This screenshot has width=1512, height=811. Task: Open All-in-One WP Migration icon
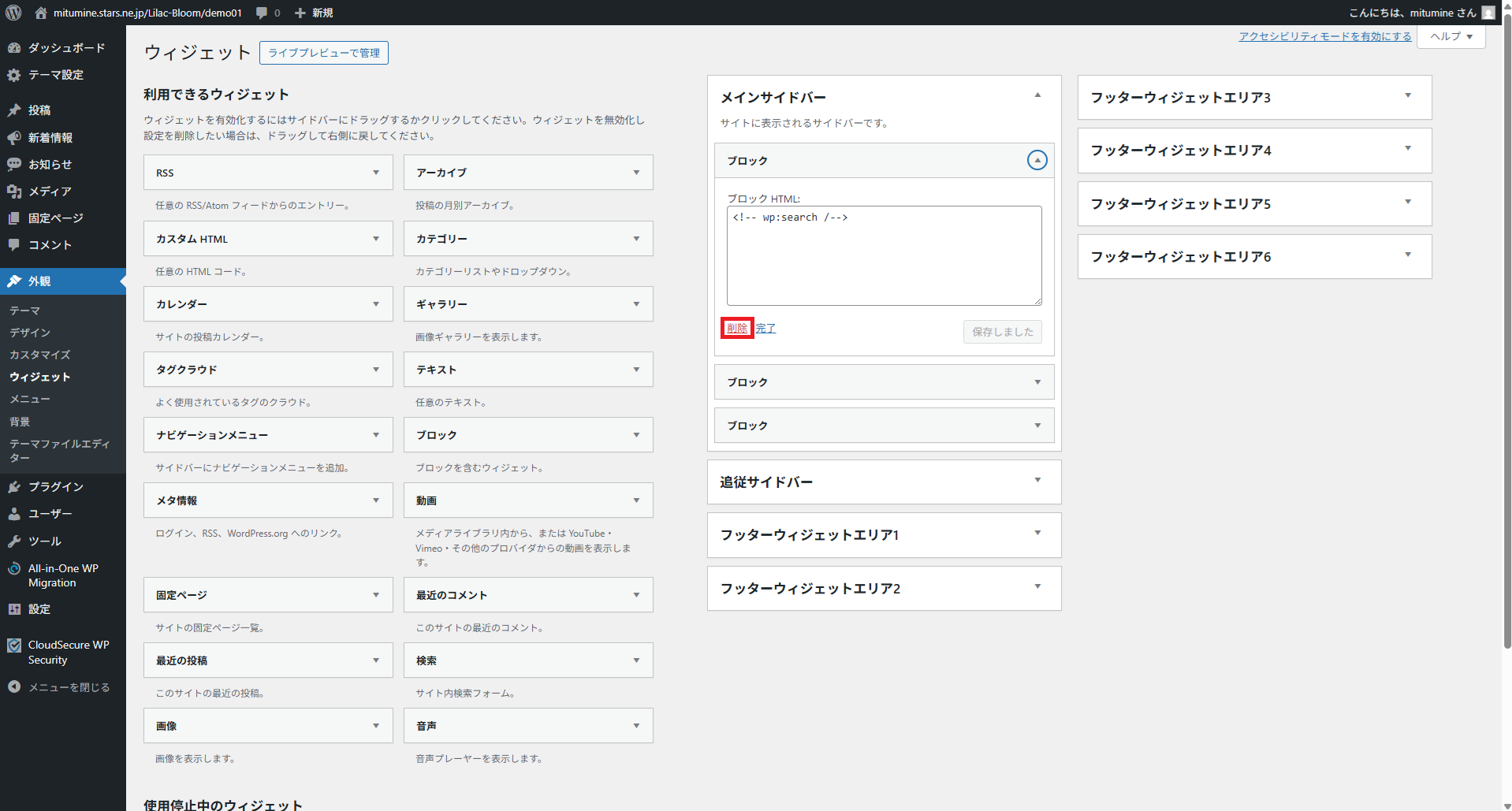pos(14,569)
